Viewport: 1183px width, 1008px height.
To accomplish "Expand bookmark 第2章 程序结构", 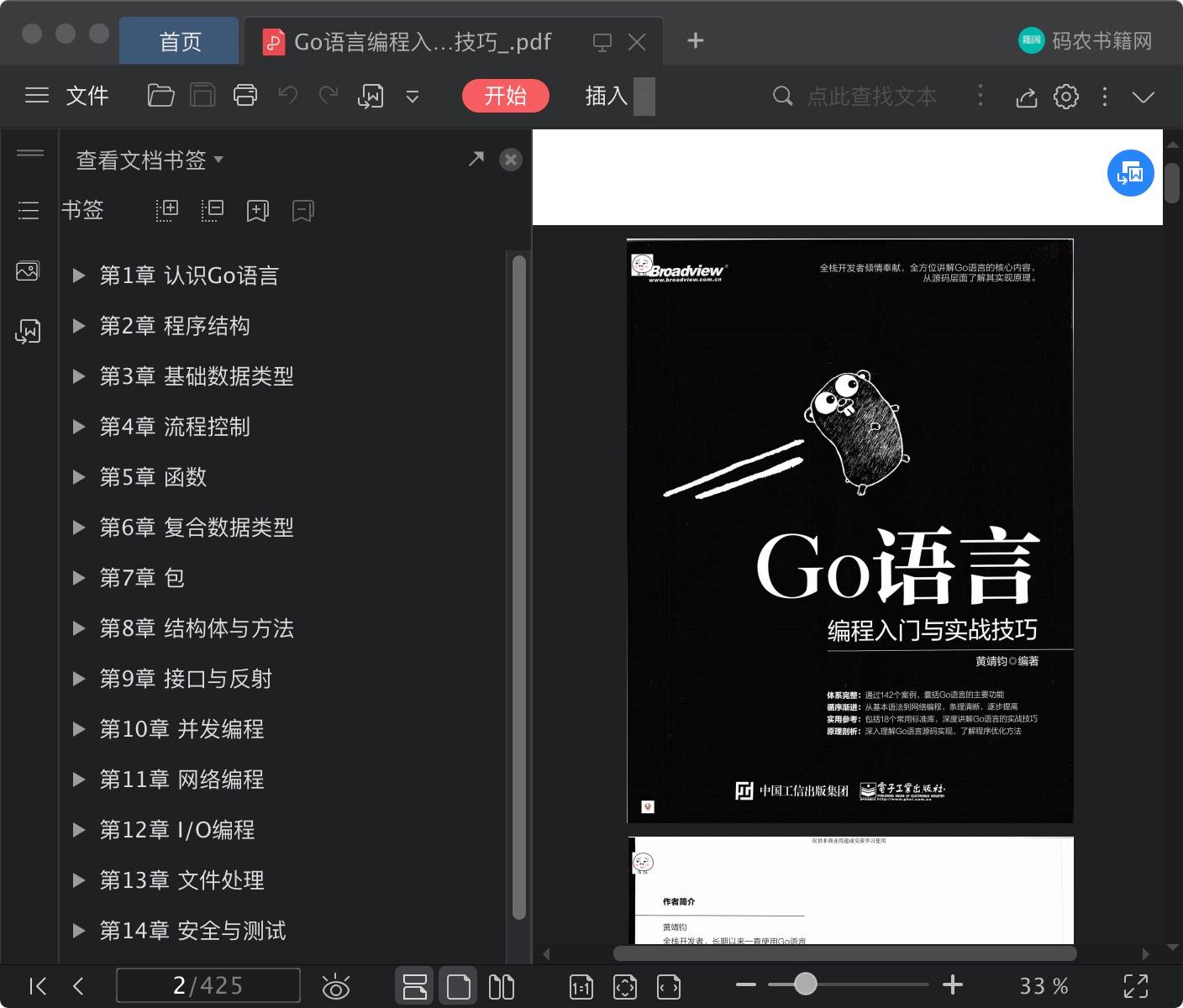I will point(78,326).
